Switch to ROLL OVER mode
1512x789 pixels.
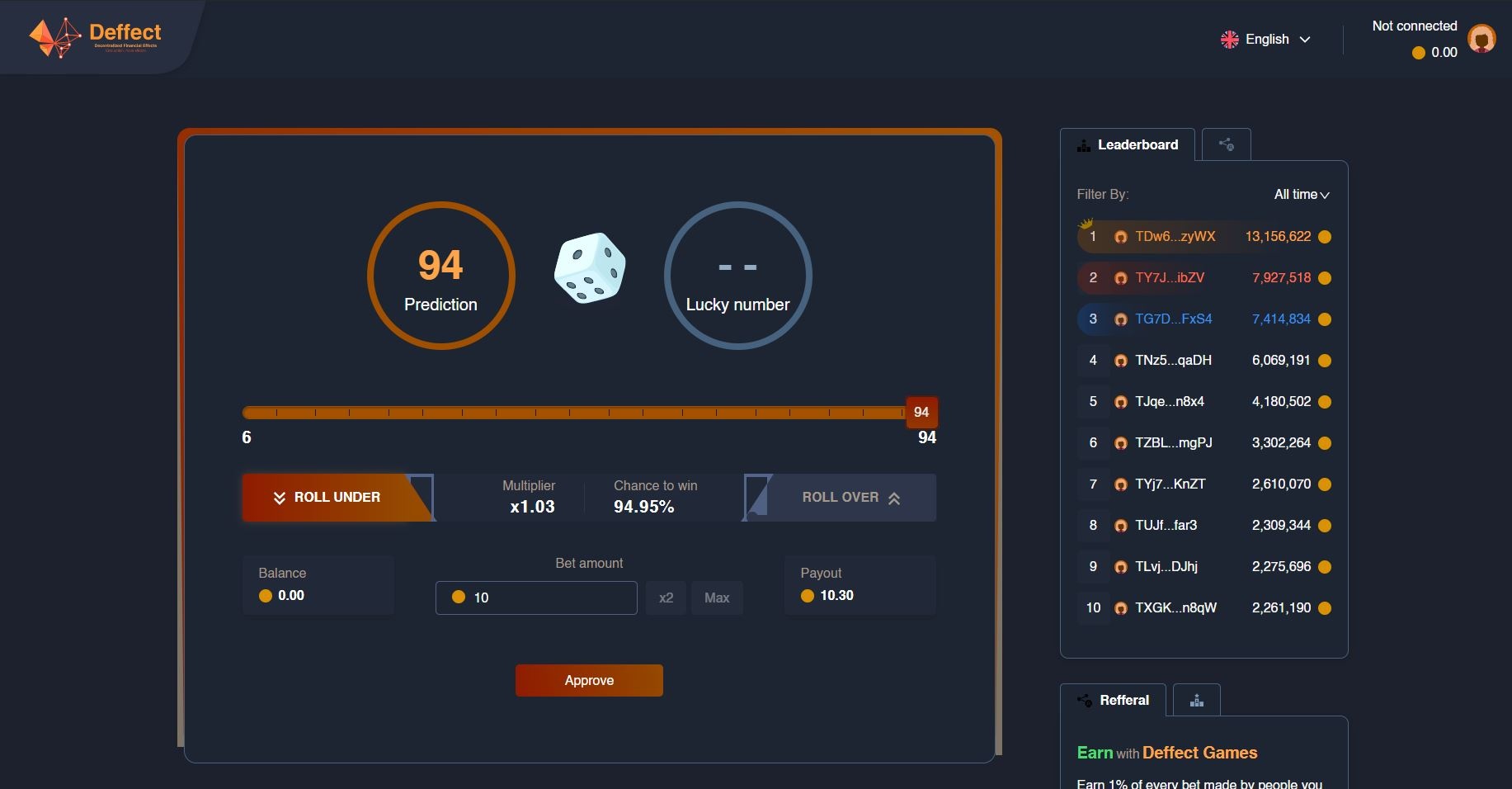coord(850,498)
